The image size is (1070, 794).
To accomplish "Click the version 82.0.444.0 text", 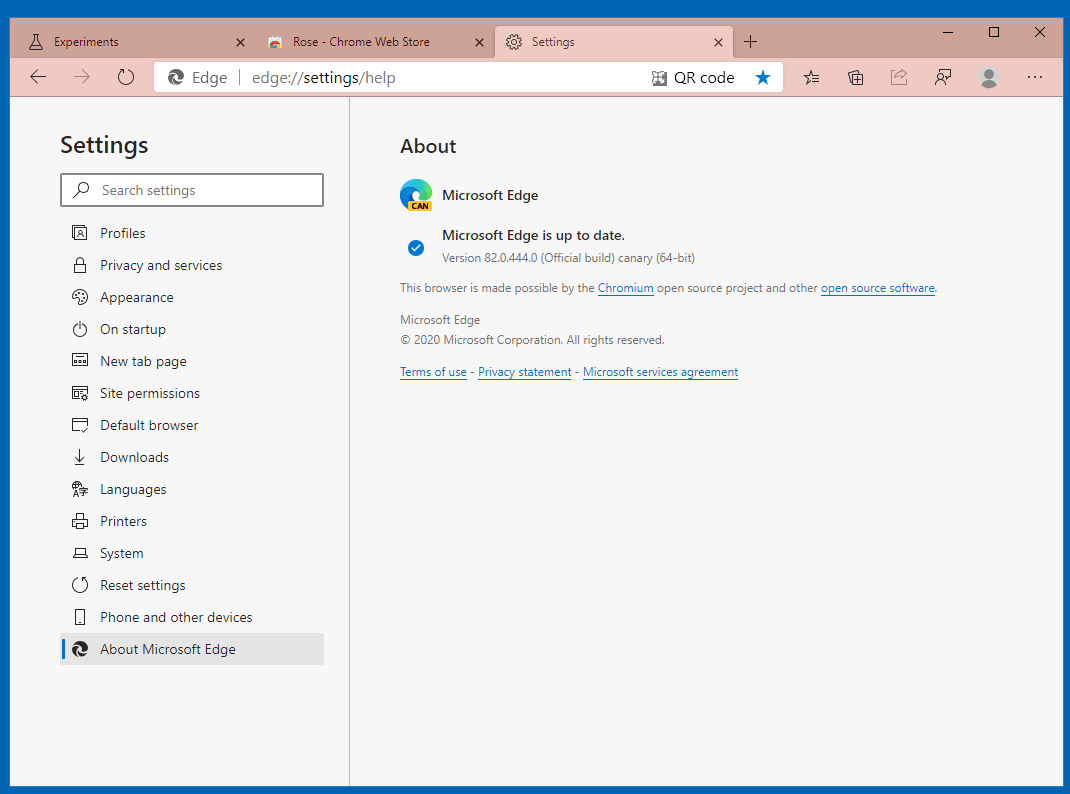I will click(x=568, y=258).
